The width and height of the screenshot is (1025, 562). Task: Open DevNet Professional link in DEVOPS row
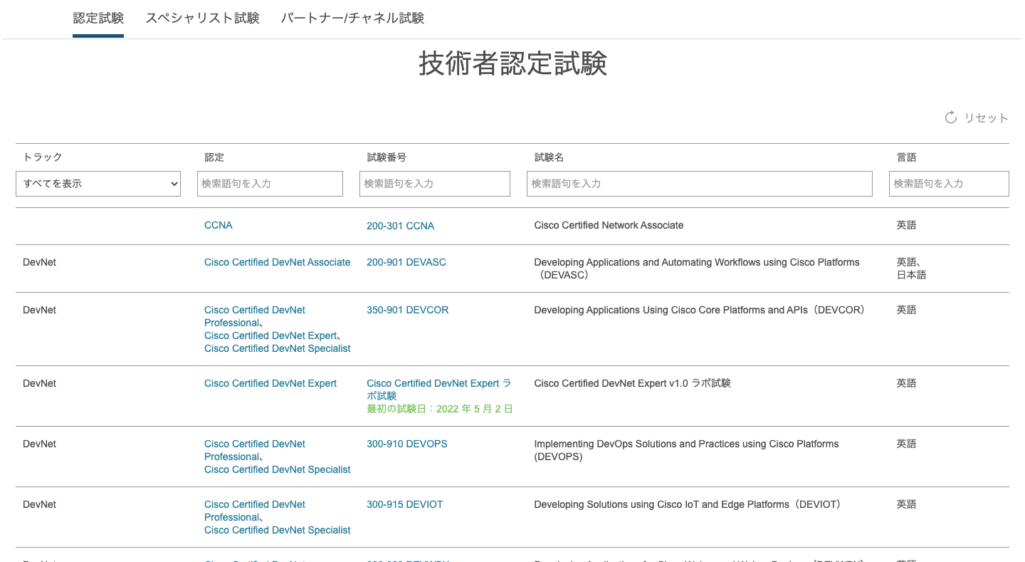[x=254, y=450]
